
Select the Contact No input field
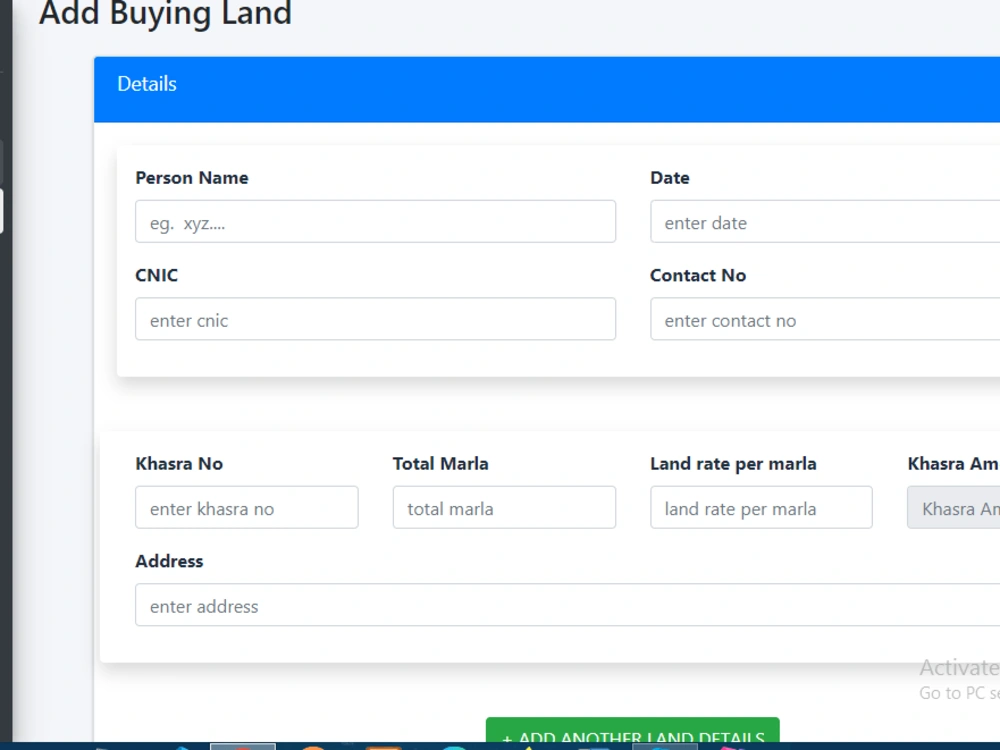coord(825,320)
